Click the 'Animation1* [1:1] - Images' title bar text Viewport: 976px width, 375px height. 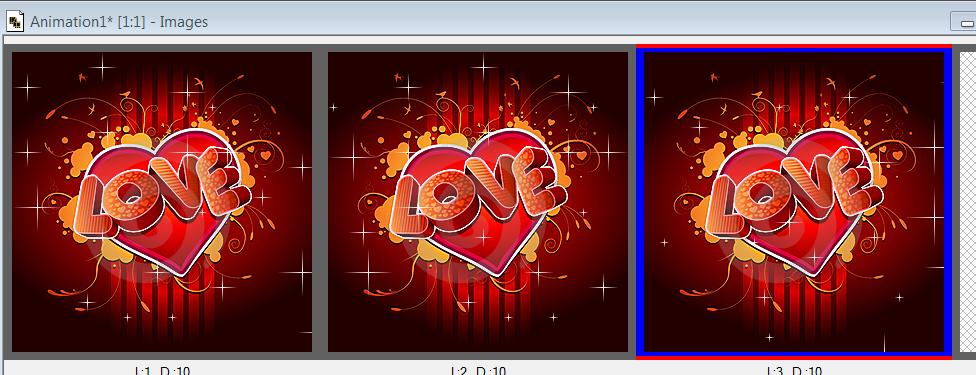pyautogui.click(x=119, y=22)
